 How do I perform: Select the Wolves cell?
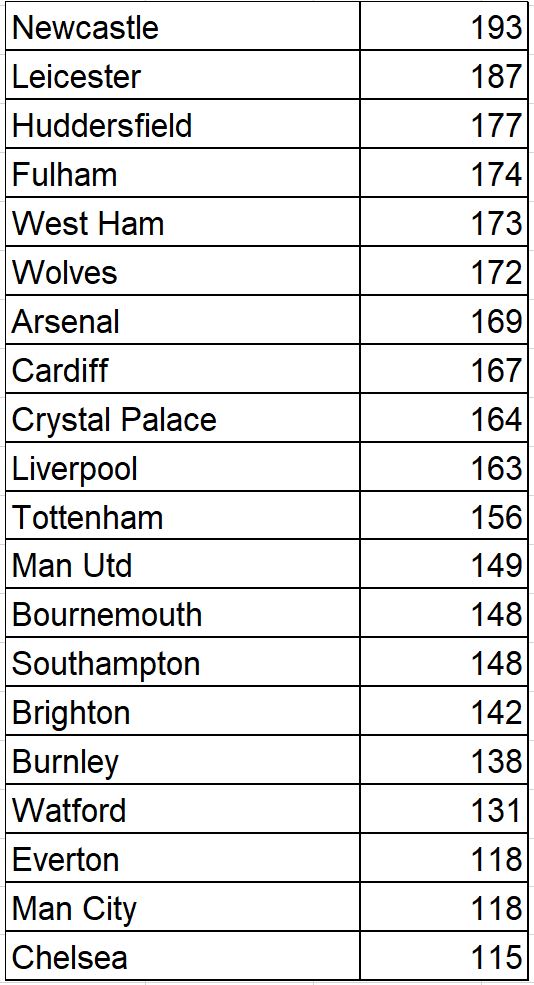183,271
